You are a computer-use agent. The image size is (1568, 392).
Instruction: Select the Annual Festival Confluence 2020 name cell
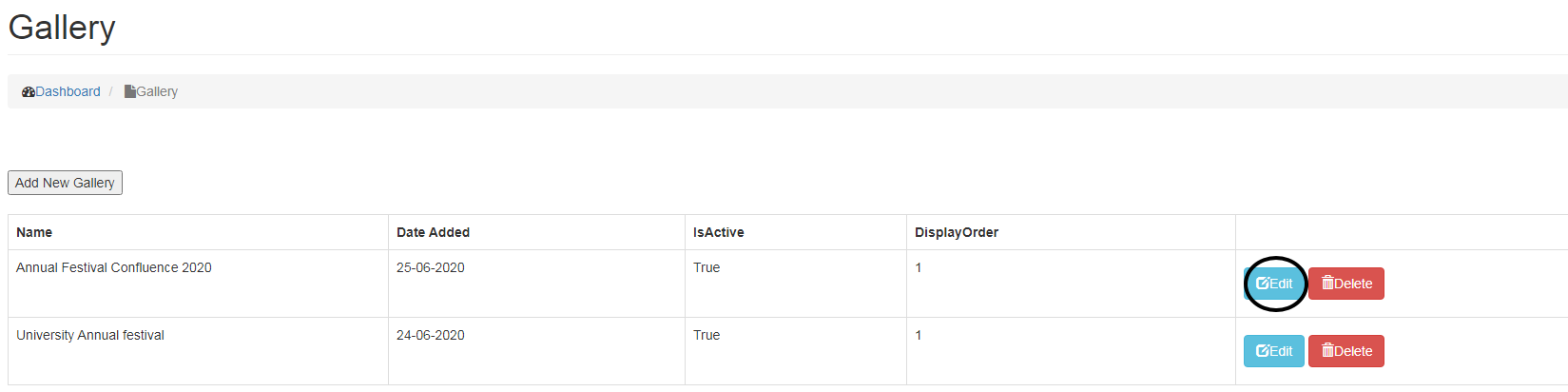[x=114, y=268]
